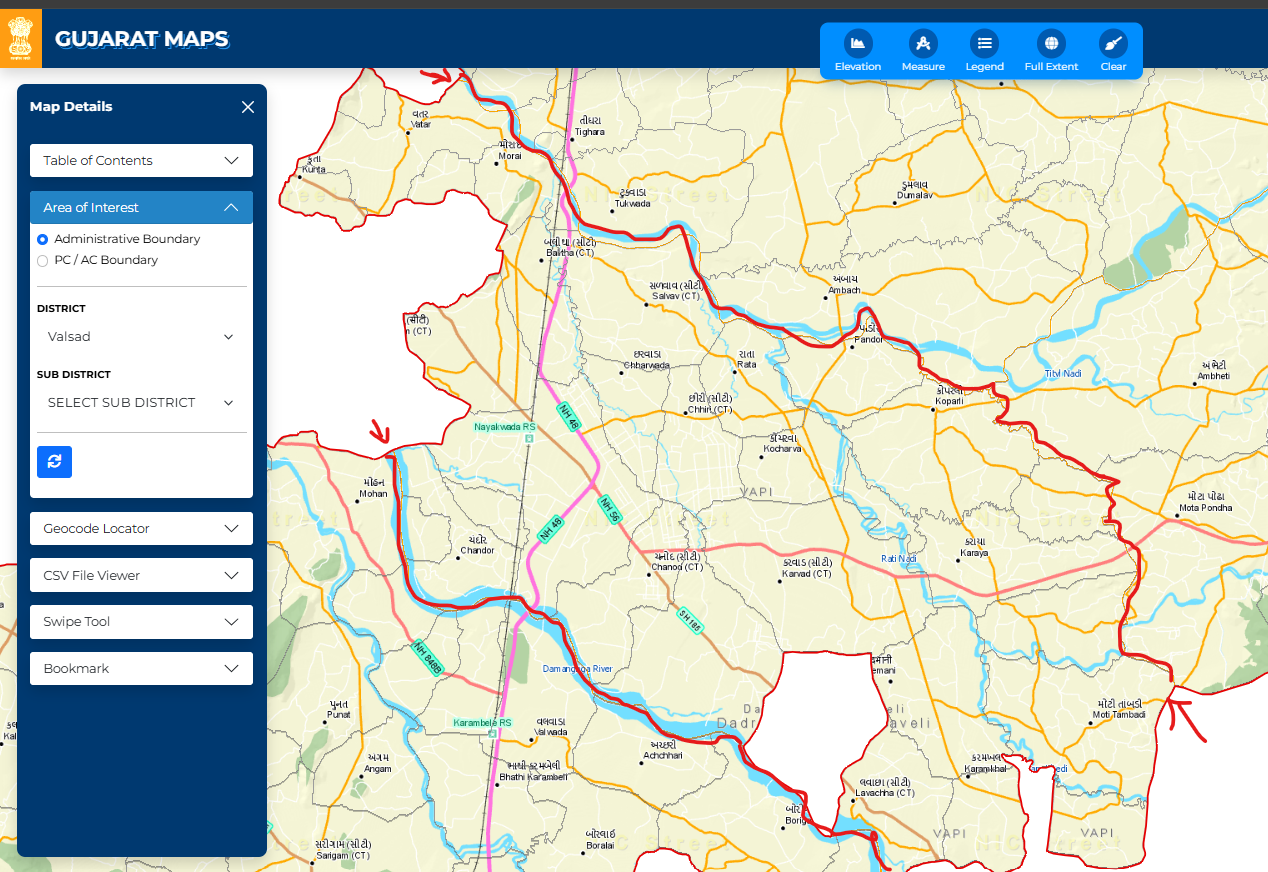Click the Karambele RS station icon
Image resolution: width=1268 pixels, height=872 pixels.
coord(493,734)
